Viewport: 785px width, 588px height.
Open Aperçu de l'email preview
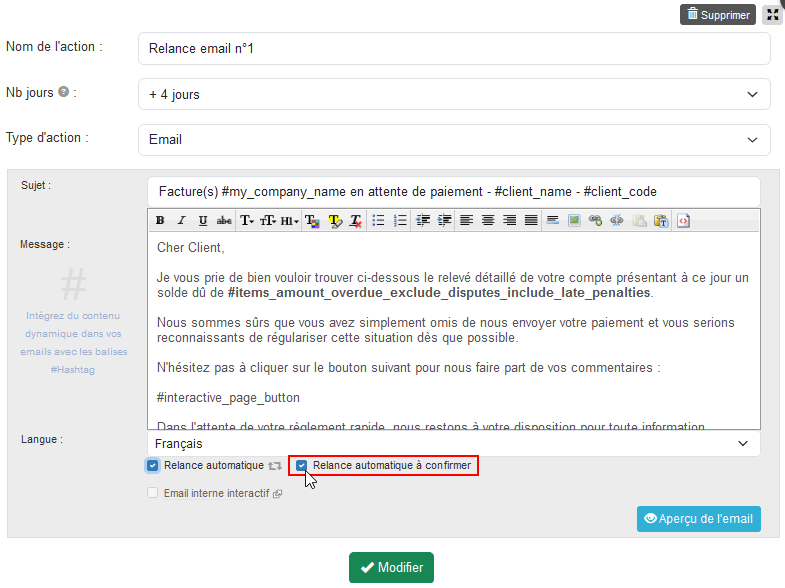coord(699,519)
